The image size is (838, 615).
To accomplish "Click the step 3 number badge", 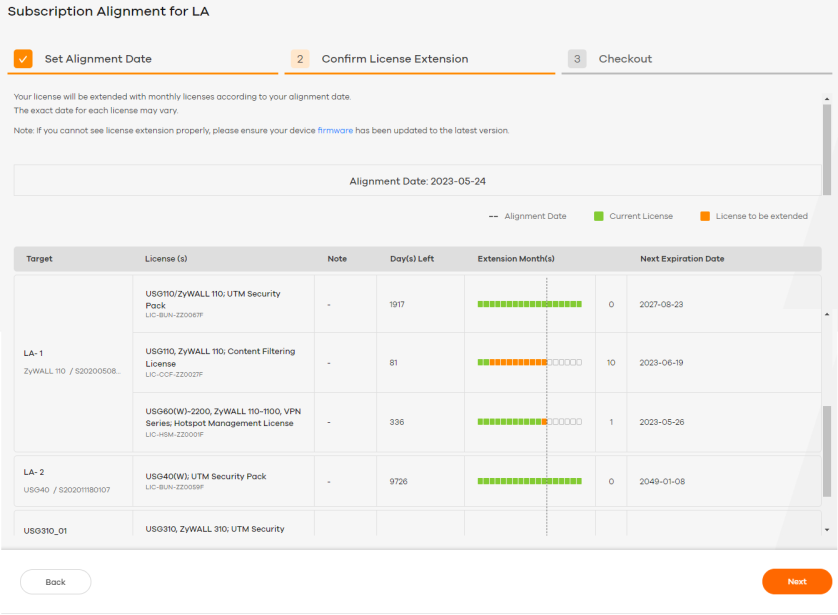I will (x=577, y=59).
